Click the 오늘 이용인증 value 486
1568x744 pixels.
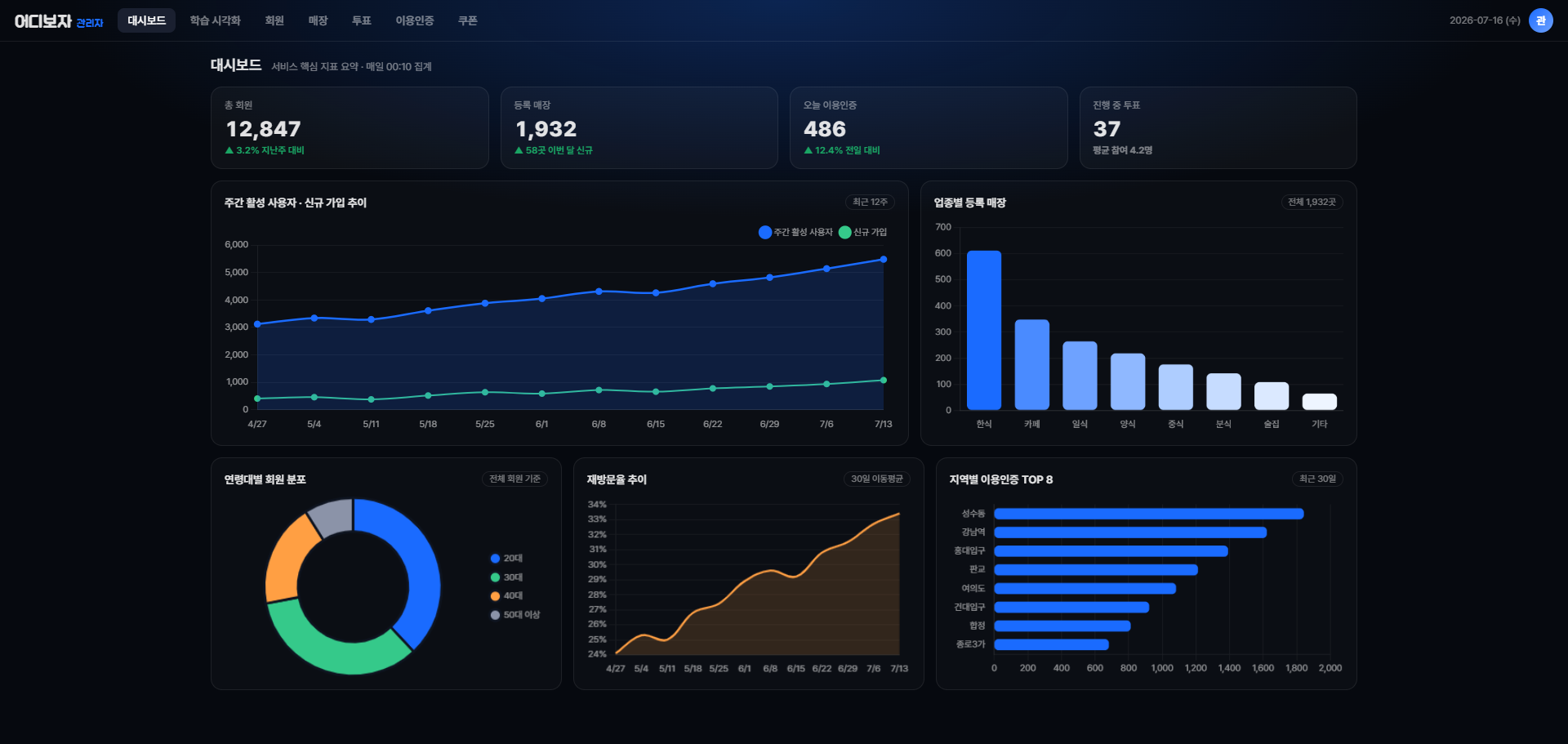825,129
